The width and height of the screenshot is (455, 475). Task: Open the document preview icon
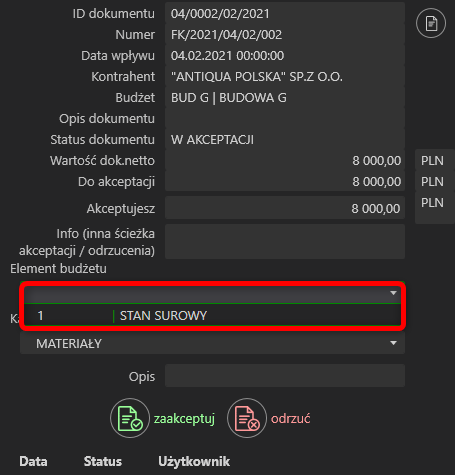coord(431,23)
